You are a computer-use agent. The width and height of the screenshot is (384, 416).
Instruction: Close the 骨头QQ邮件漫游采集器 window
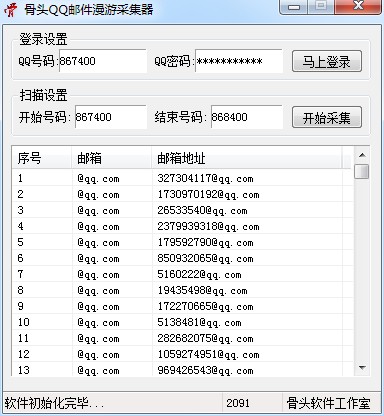pyautogui.click(x=358, y=7)
